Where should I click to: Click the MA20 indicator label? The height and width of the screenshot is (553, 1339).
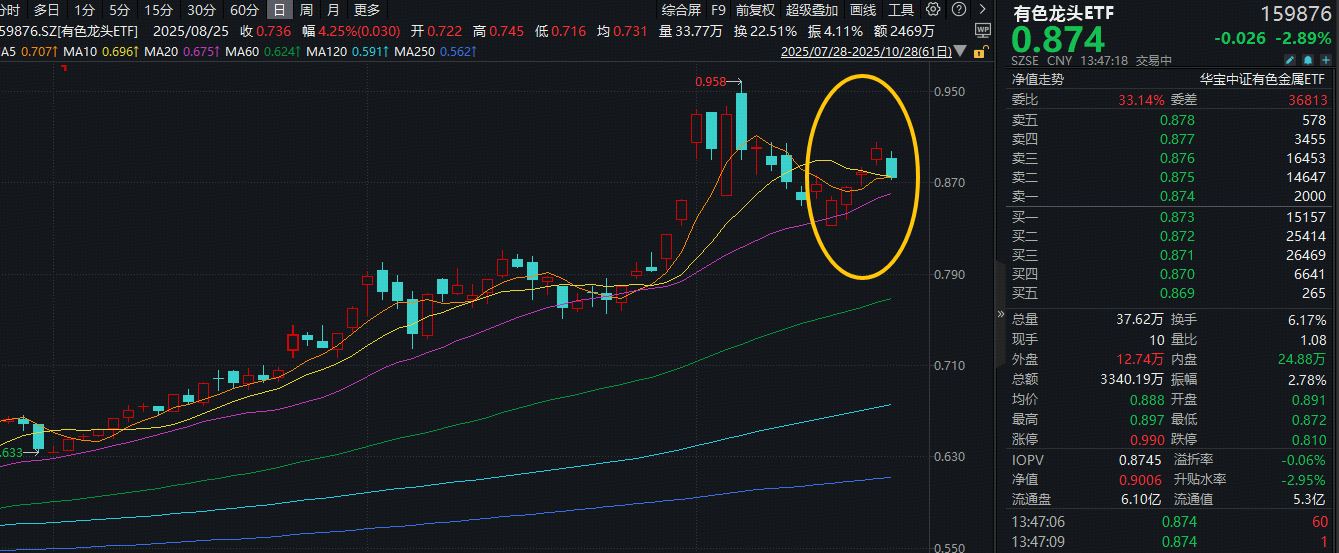[x=161, y=50]
